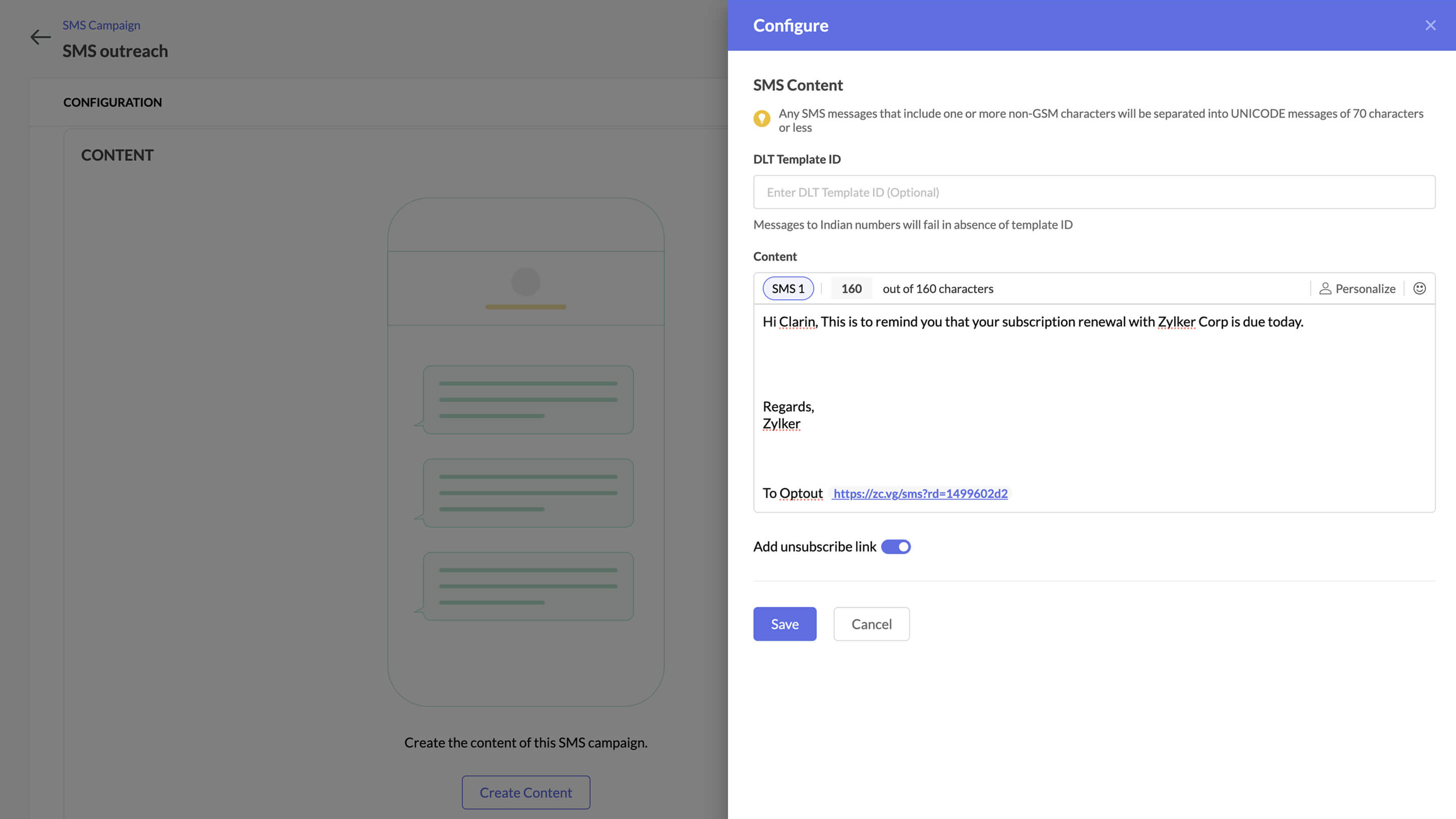This screenshot has height=819, width=1456.
Task: Open the emoji picker smiley icon
Action: point(1419,288)
